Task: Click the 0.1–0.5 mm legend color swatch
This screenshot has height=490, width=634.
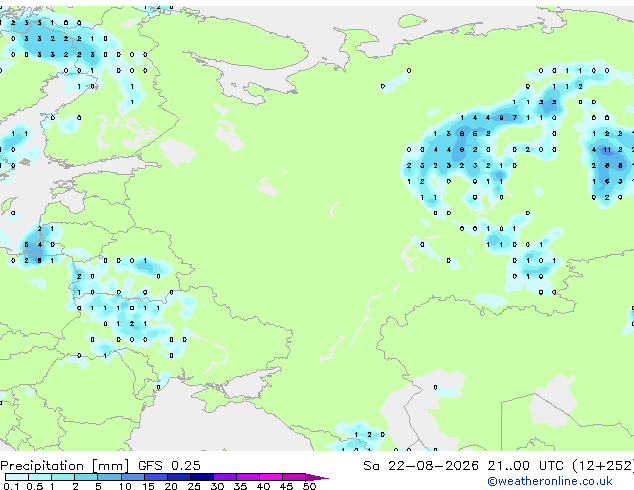Action: 17,477
